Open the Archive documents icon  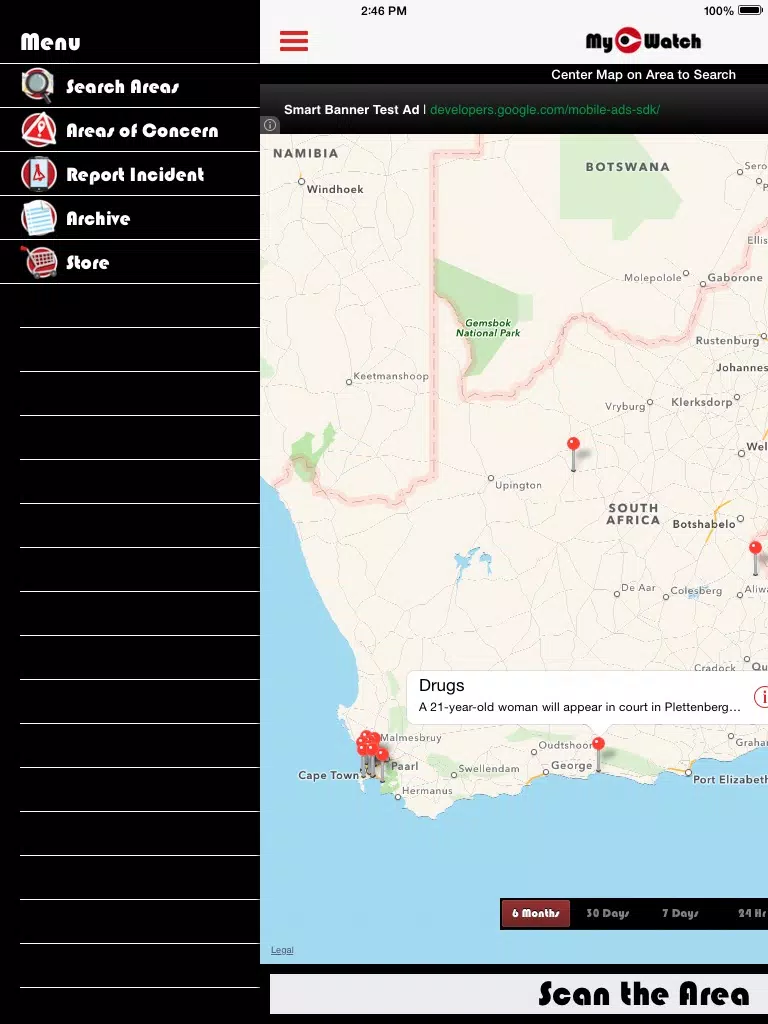tap(39, 217)
